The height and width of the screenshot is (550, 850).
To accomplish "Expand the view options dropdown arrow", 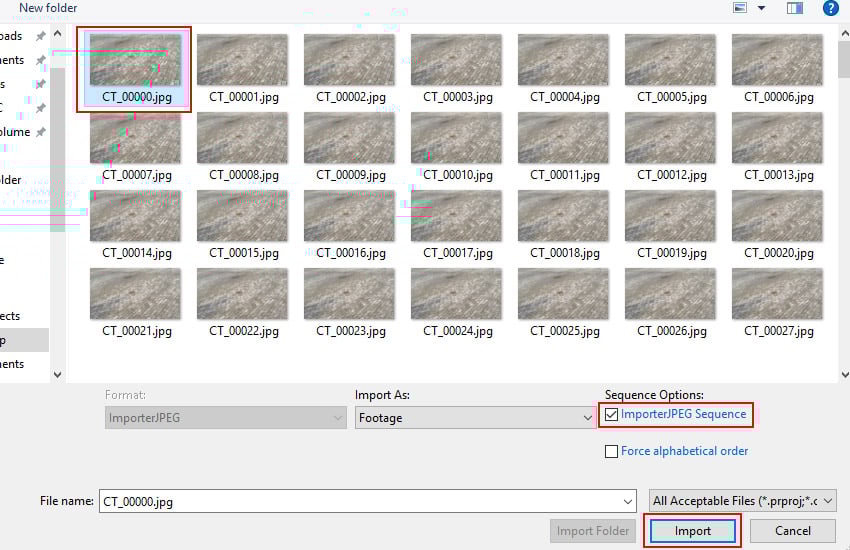I will pos(761,8).
